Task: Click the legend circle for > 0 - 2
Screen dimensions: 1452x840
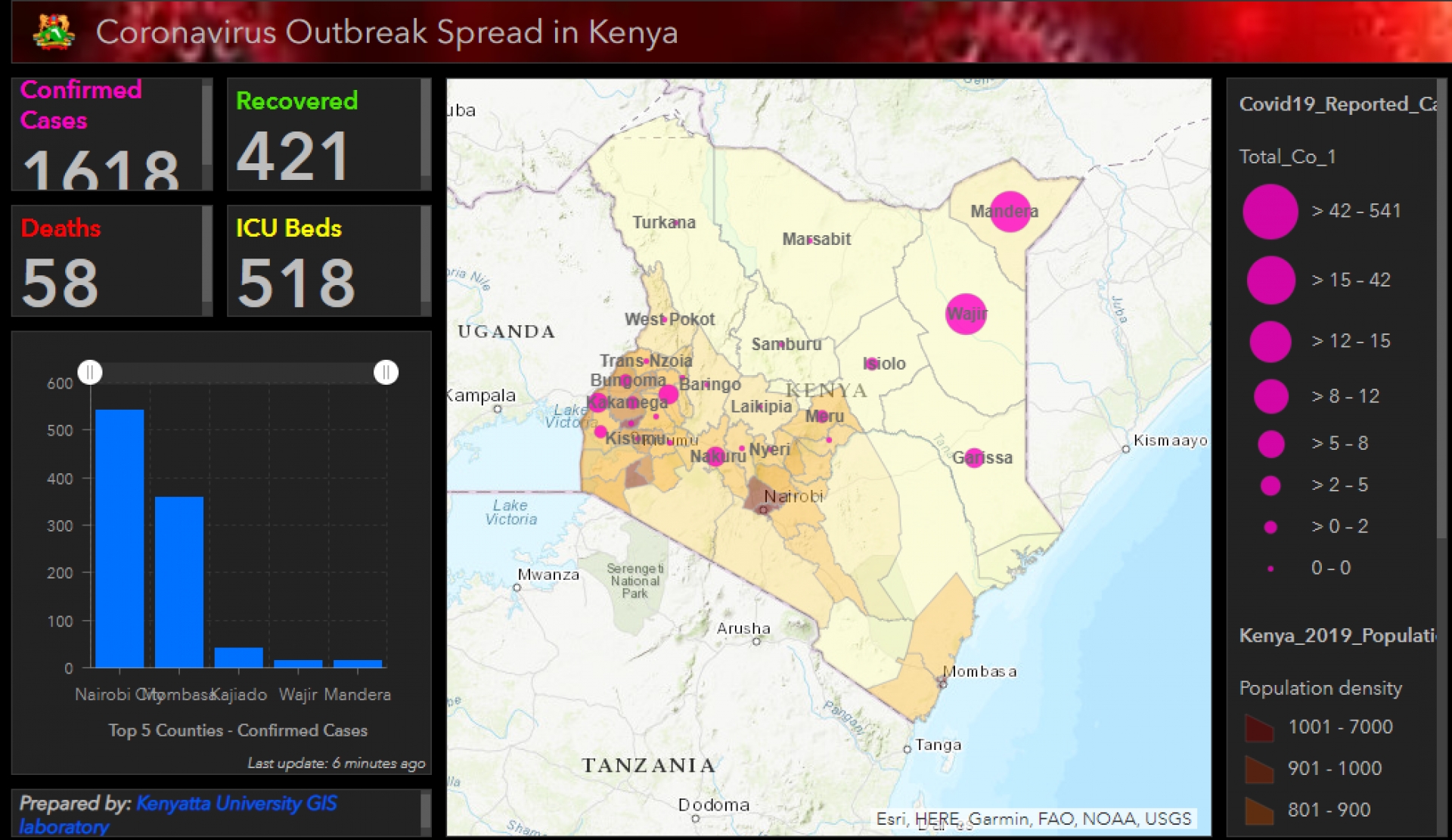Action: (x=1270, y=527)
